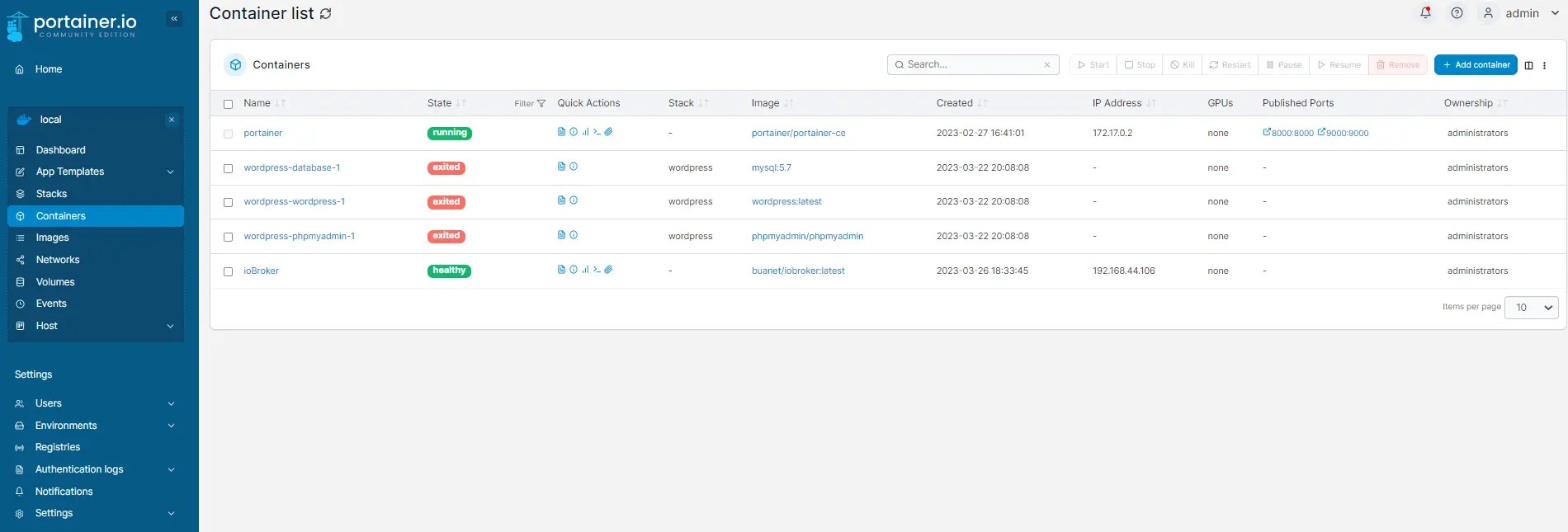The height and width of the screenshot is (532, 1568).
Task: Open the items per page dropdown
Action: [x=1532, y=308]
